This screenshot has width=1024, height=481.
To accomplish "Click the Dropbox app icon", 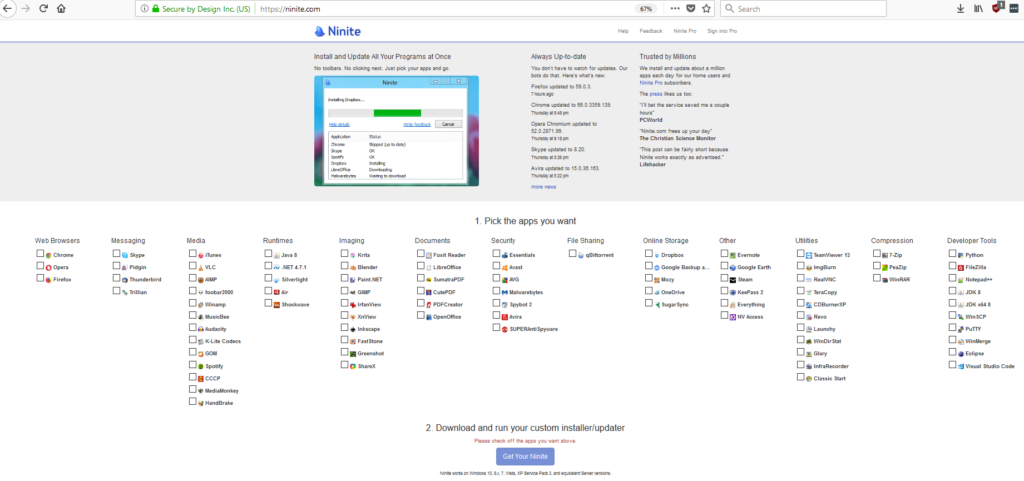I will coord(657,255).
